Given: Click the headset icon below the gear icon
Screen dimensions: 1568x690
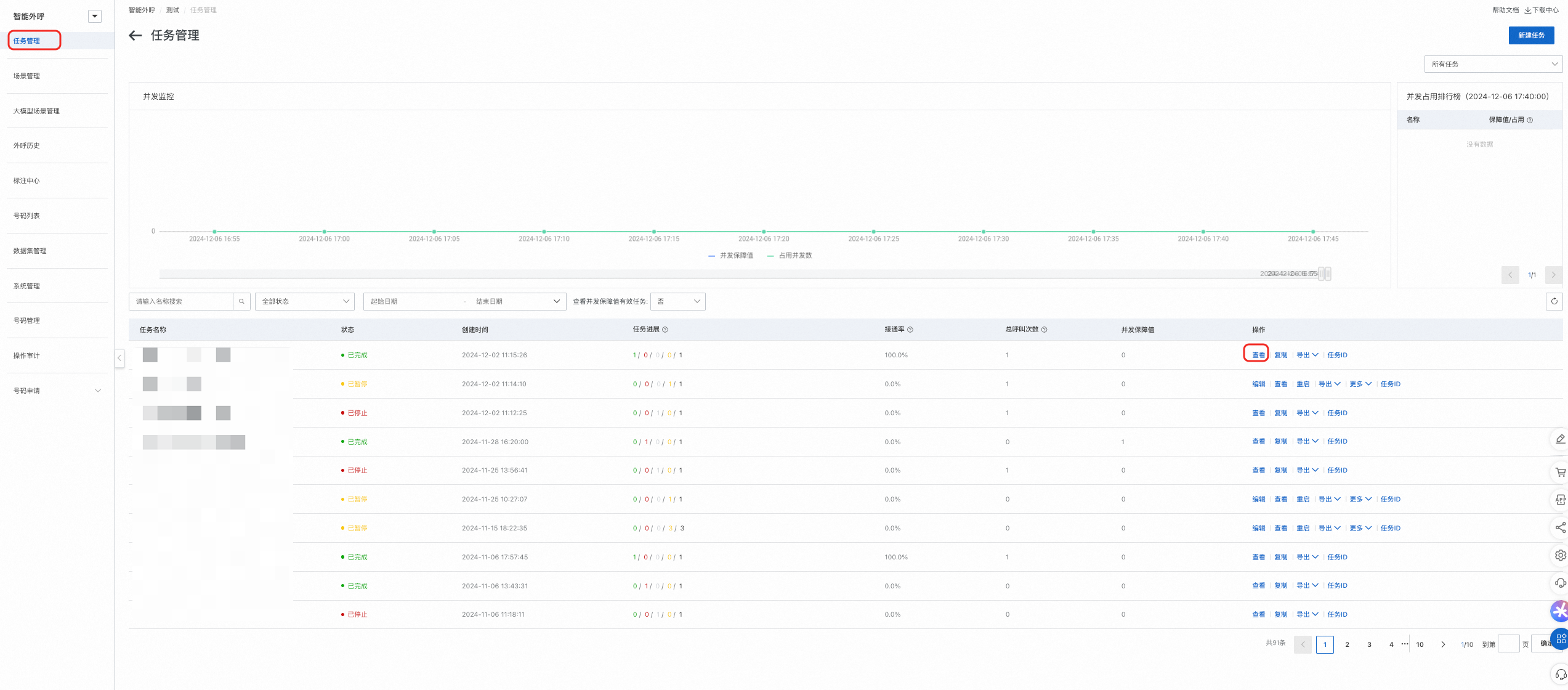Looking at the screenshot, I should (1560, 583).
